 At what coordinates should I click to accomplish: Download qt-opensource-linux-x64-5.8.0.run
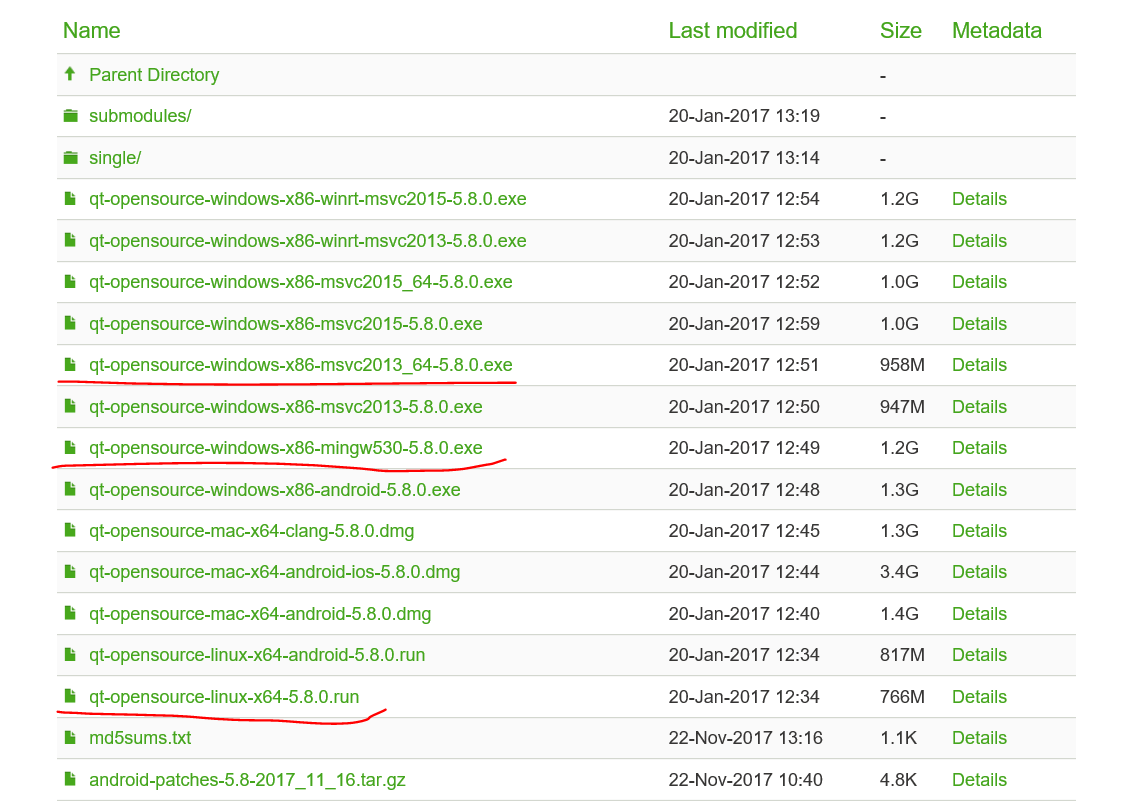tap(224, 697)
